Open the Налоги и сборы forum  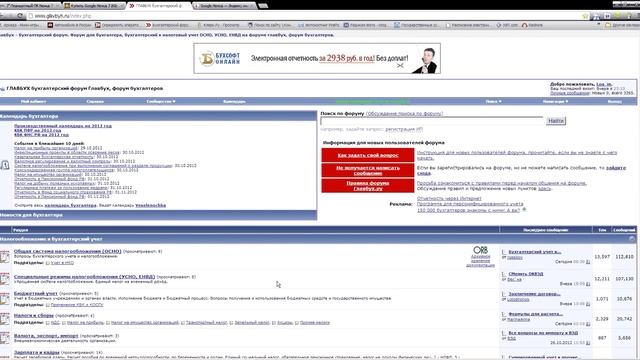33,315
